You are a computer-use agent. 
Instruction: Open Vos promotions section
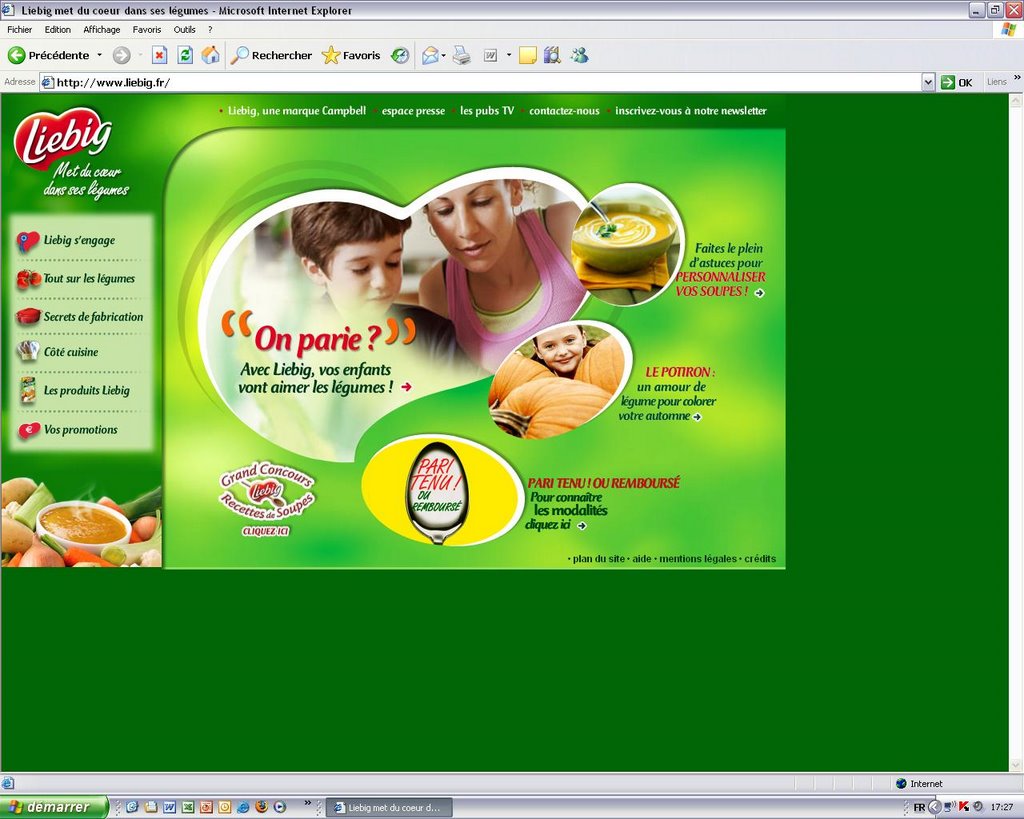(68, 430)
